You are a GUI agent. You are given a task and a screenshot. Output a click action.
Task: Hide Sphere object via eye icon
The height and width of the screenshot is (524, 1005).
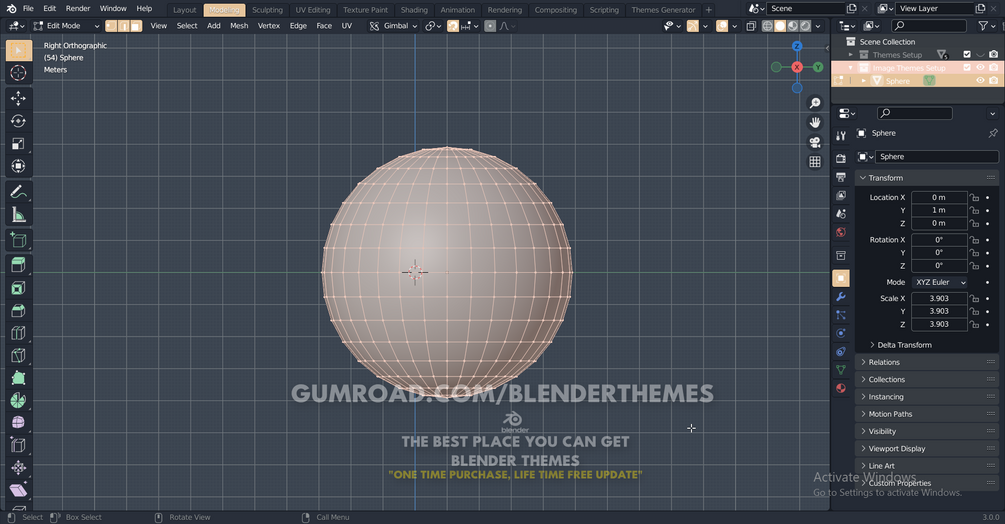(x=980, y=81)
